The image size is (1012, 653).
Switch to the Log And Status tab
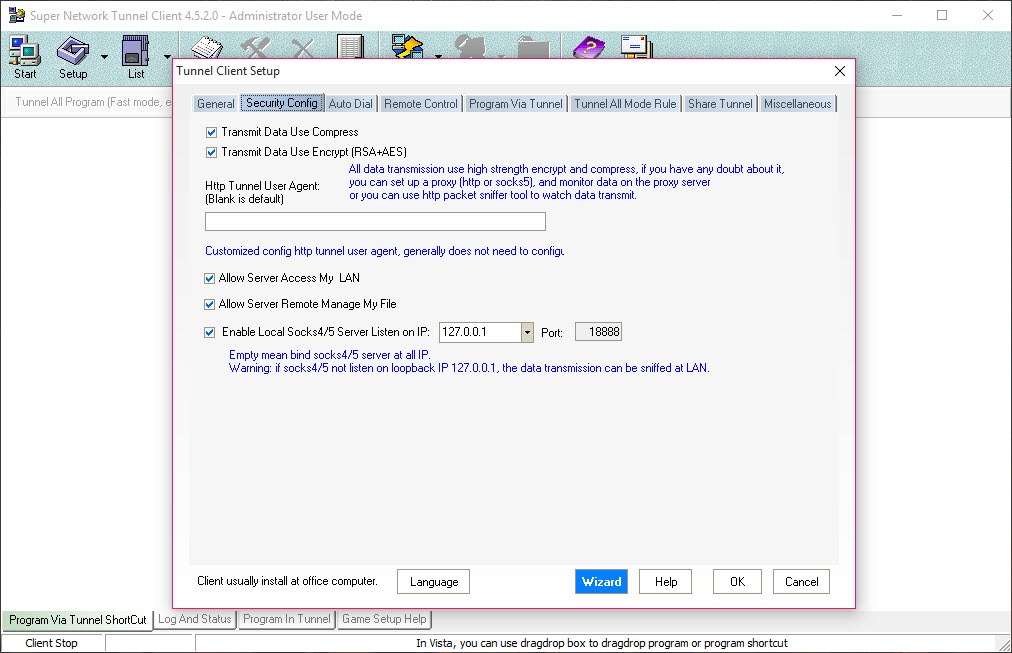coord(195,619)
